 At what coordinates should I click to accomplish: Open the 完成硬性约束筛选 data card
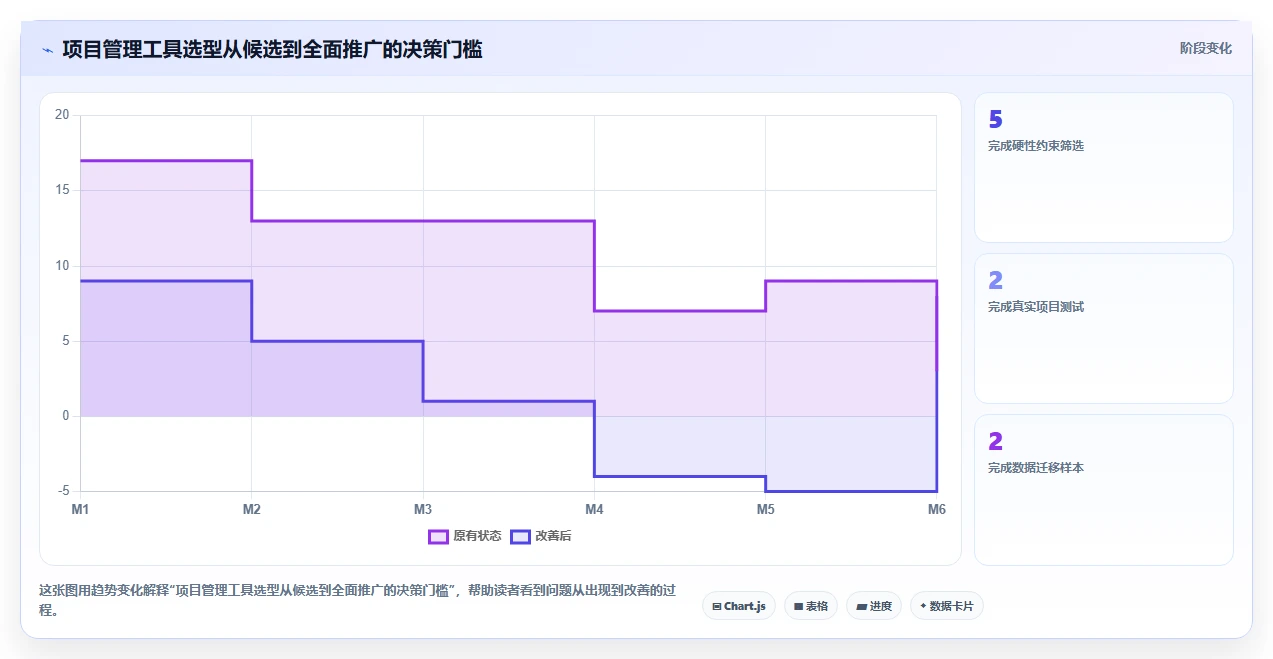(x=1104, y=168)
